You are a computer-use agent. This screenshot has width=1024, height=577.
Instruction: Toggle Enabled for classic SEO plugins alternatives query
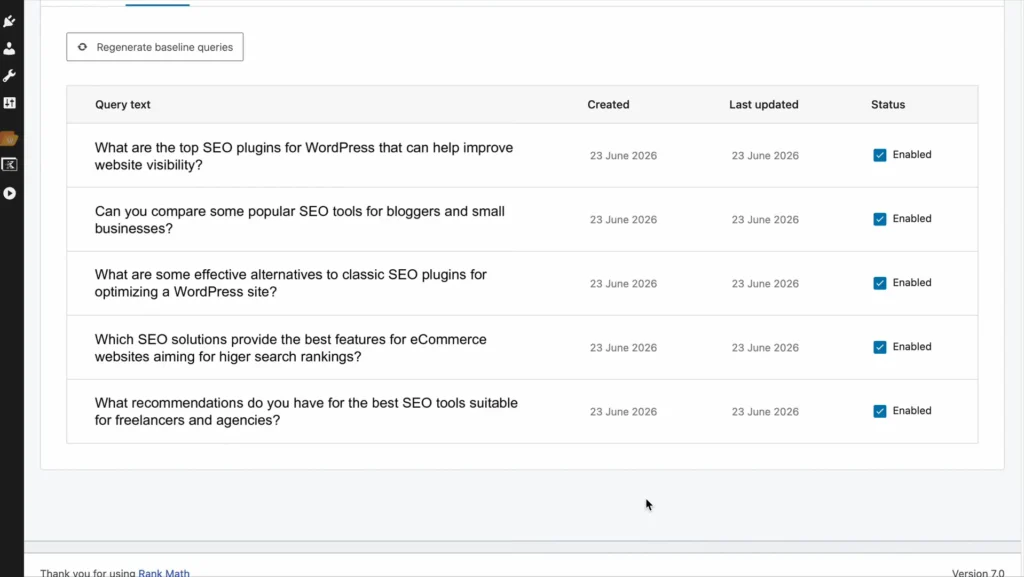[880, 283]
